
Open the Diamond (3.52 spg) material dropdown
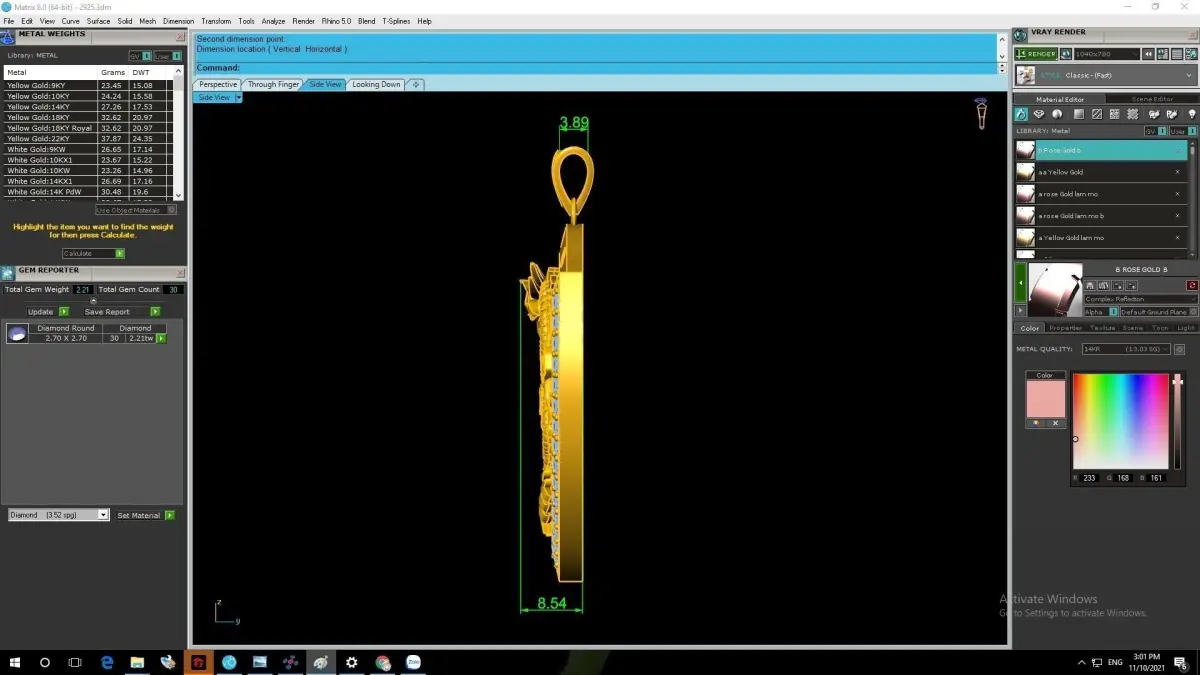[58, 515]
